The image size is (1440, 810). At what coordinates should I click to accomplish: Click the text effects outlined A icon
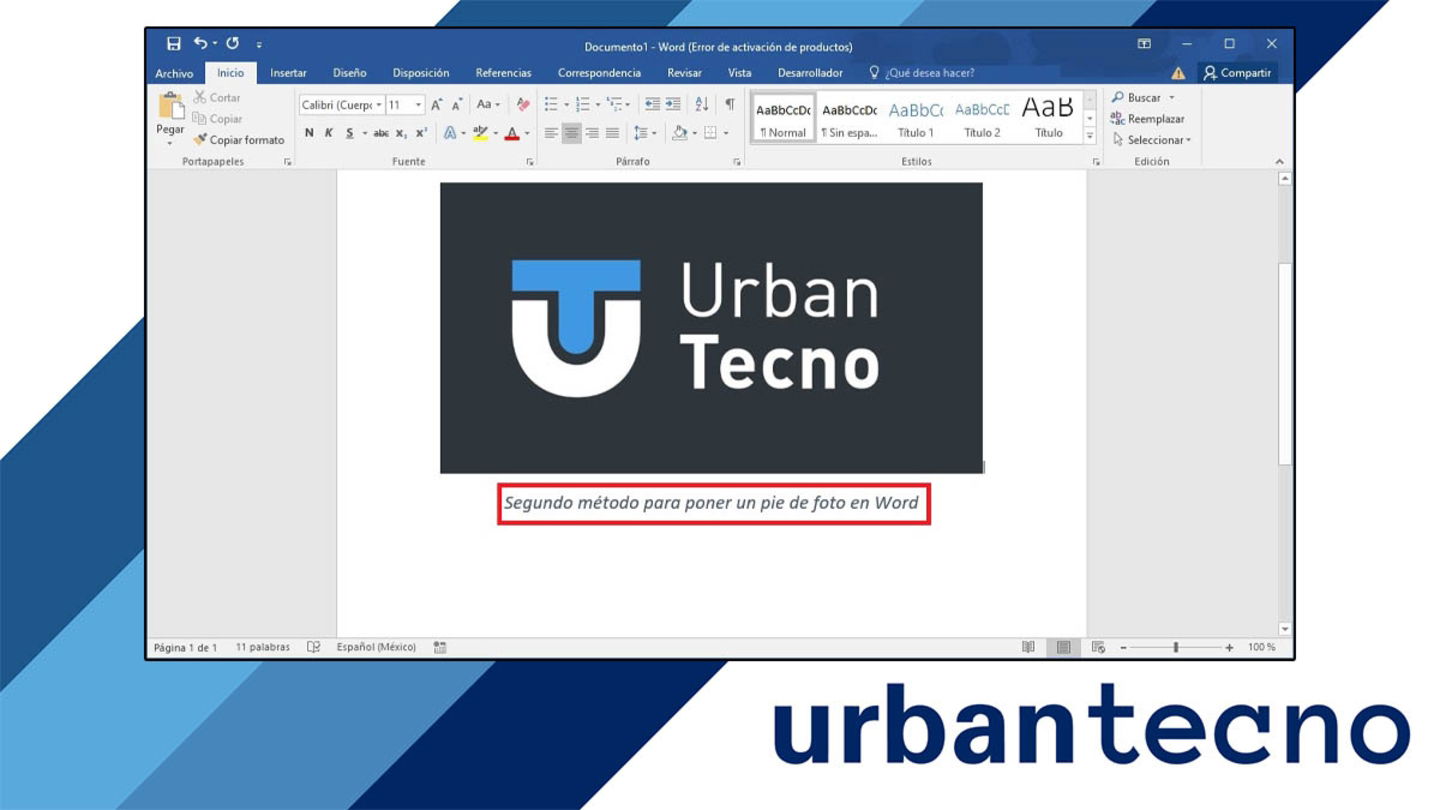450,133
